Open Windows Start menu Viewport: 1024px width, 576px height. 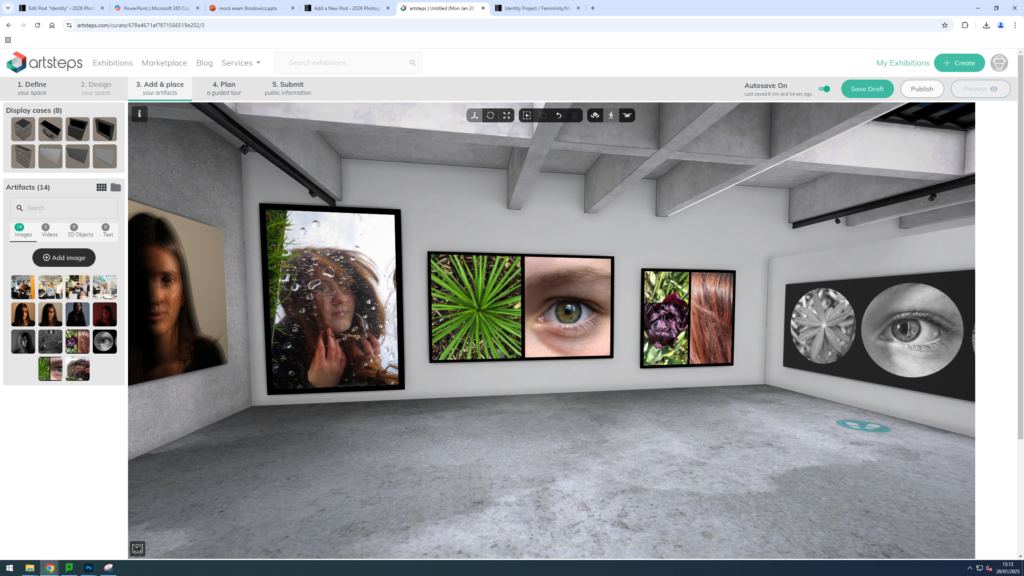[9, 568]
